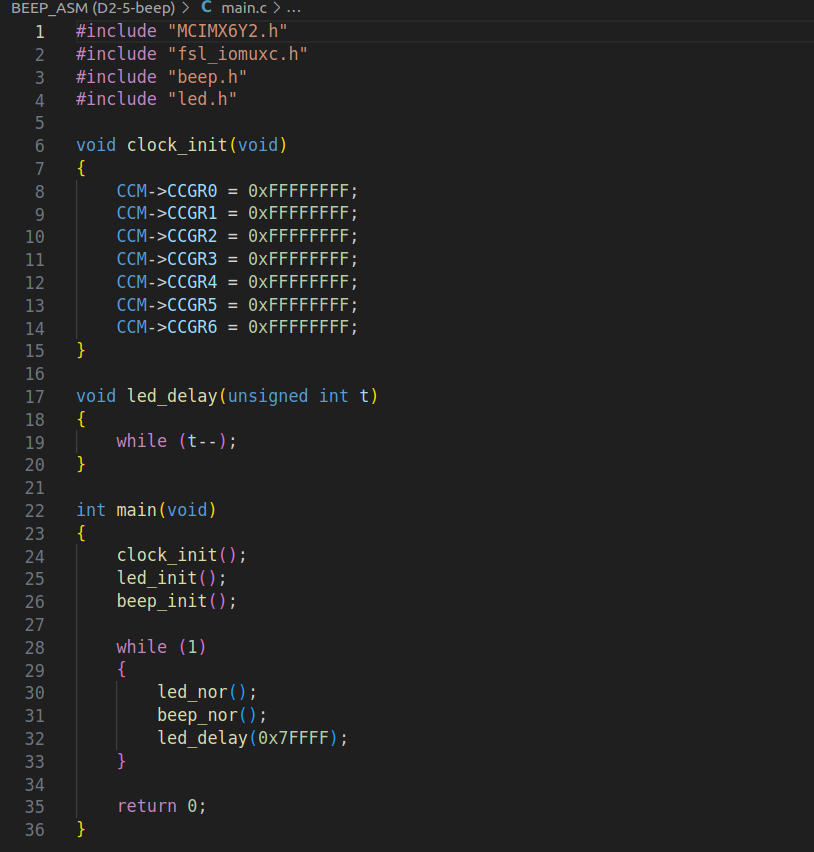Click the led_delay(0x7FFFF) call
The width and height of the screenshot is (814, 852).
click(252, 738)
